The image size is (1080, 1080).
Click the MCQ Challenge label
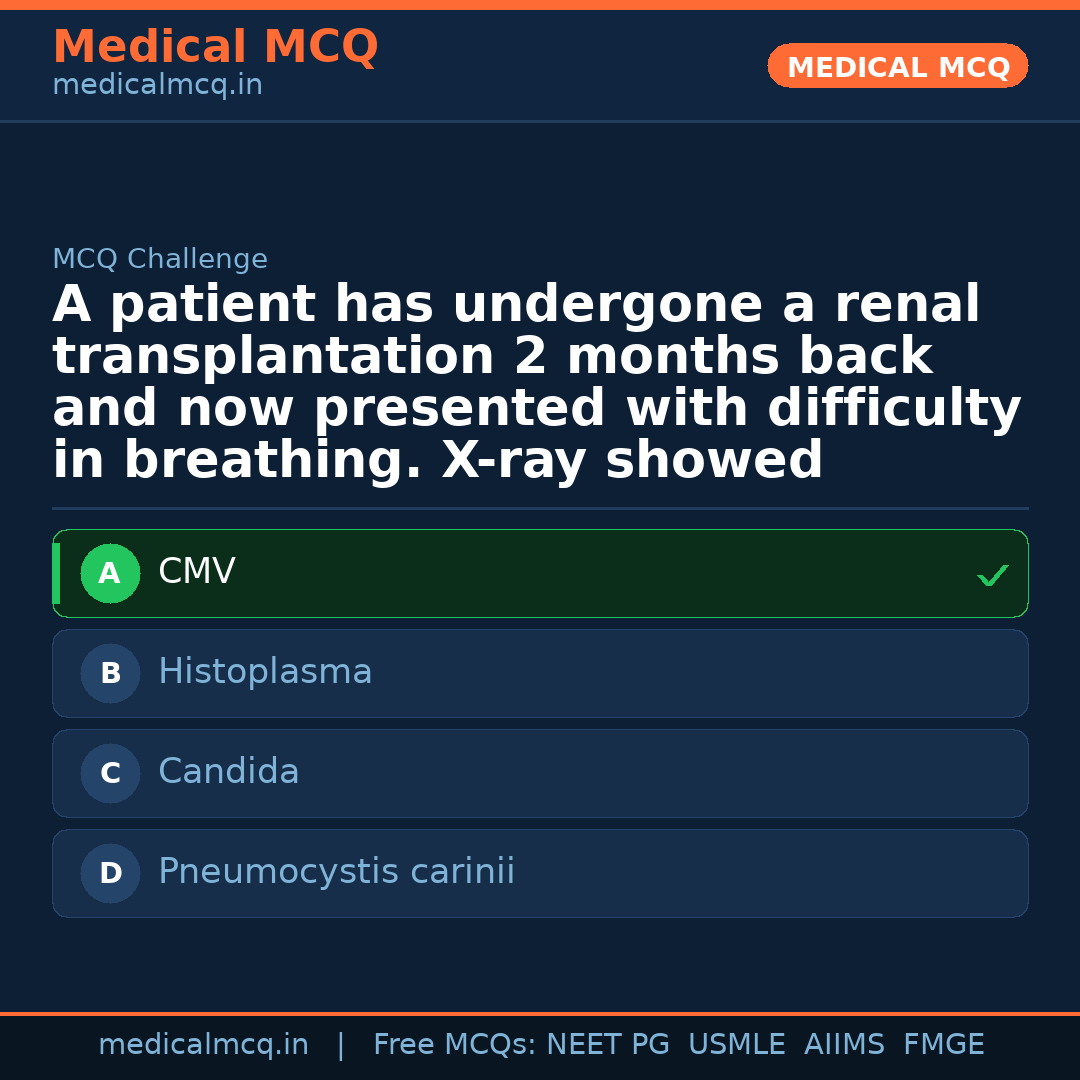160,260
